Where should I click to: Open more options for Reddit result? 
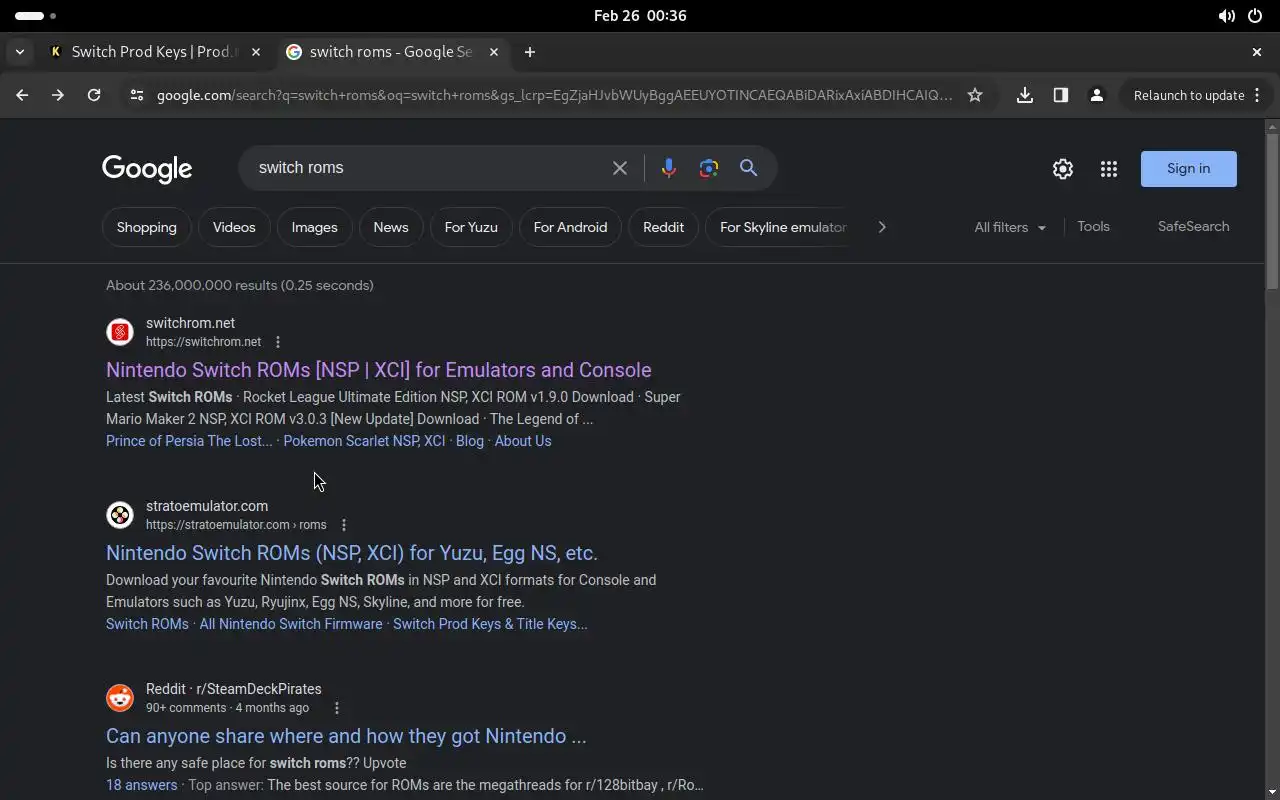pos(337,708)
